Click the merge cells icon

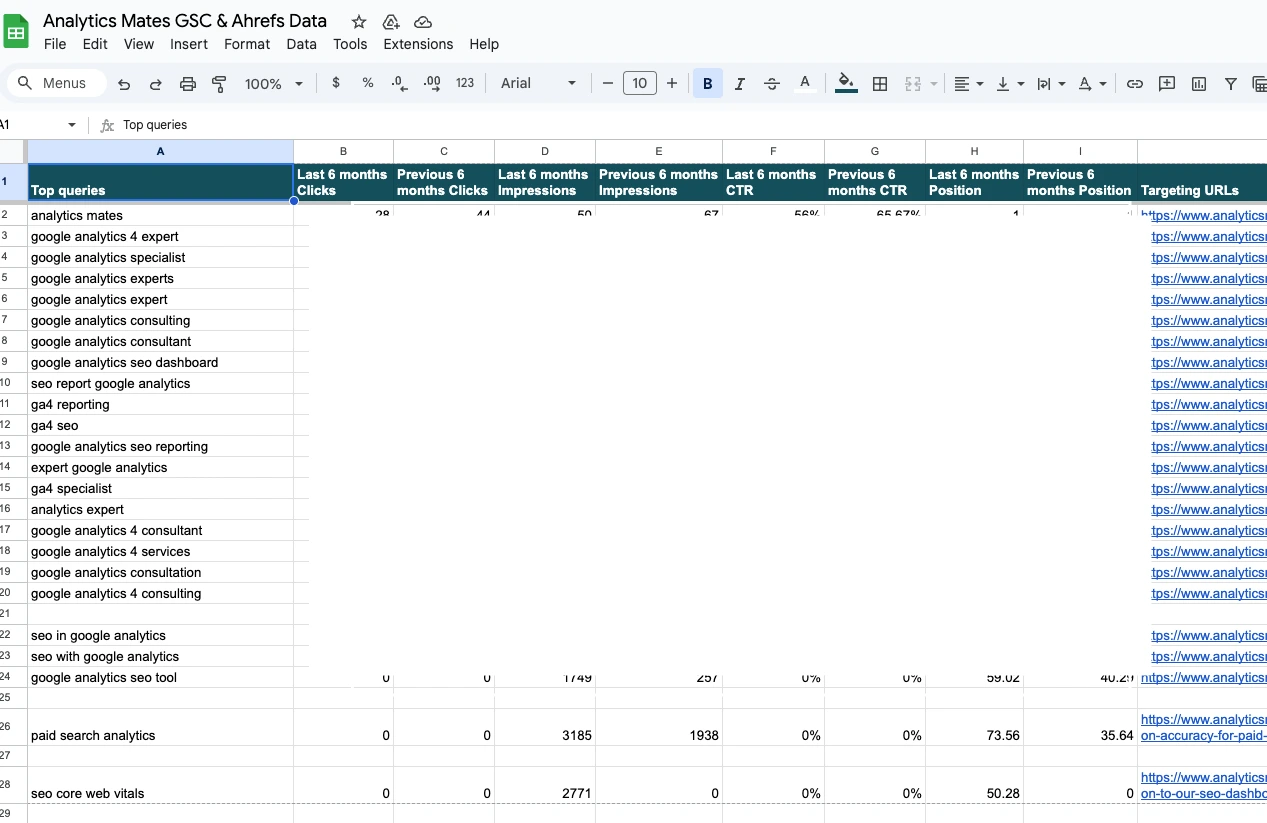912,84
